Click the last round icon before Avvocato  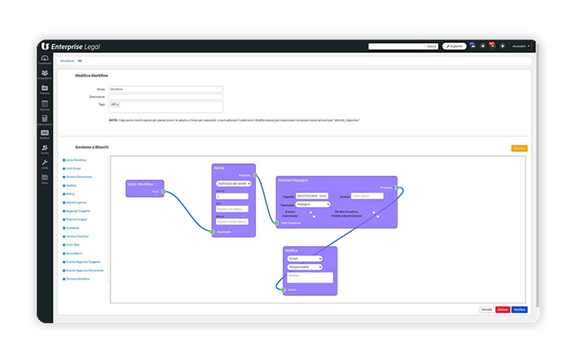click(x=503, y=46)
